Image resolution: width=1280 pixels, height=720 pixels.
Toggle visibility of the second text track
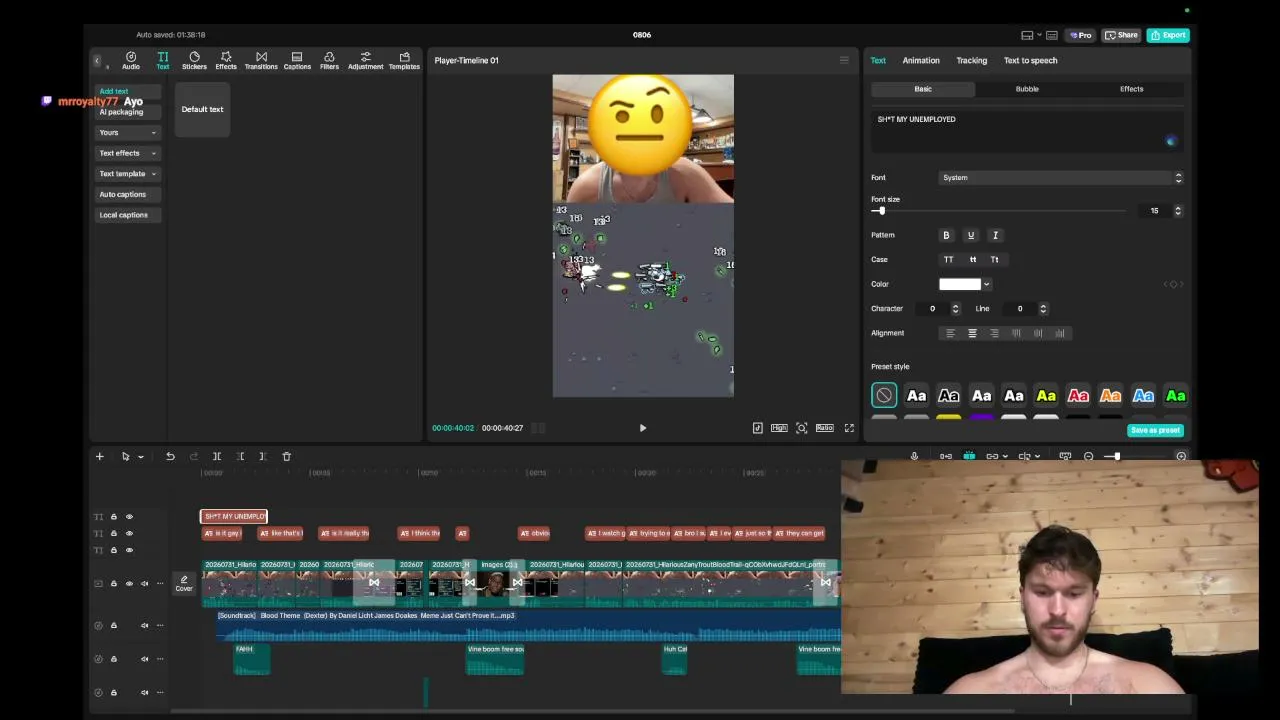(129, 533)
